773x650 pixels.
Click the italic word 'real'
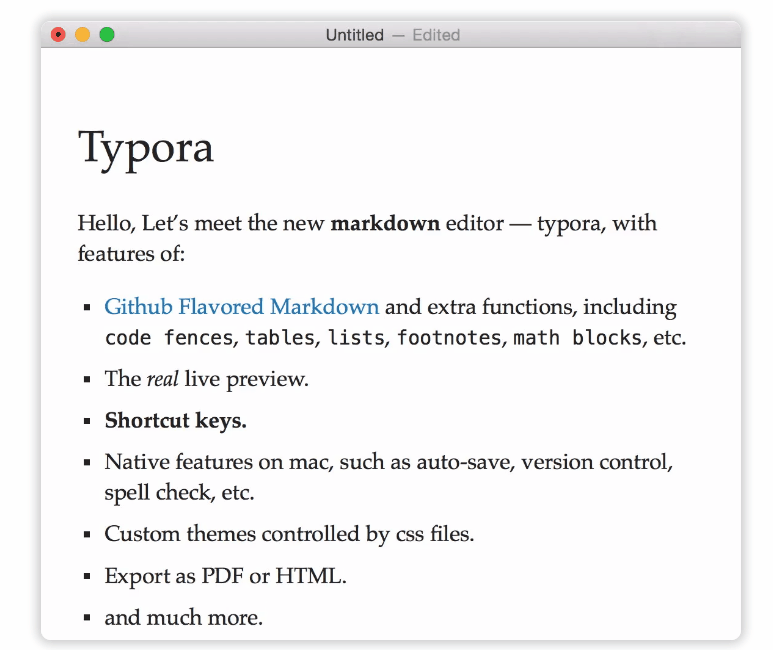pyautogui.click(x=163, y=379)
